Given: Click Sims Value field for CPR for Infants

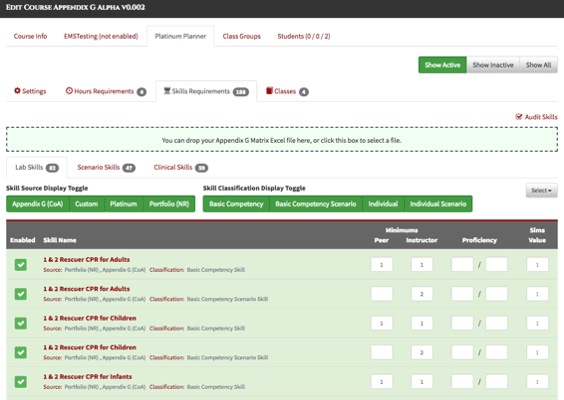Looking at the screenshot, I should tap(537, 381).
